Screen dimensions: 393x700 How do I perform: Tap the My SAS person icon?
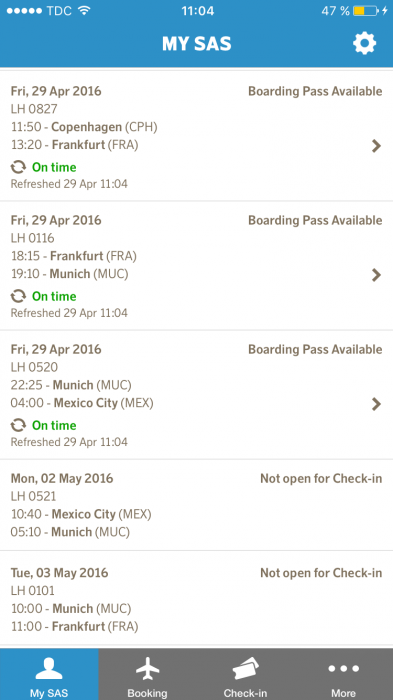[x=49, y=669]
